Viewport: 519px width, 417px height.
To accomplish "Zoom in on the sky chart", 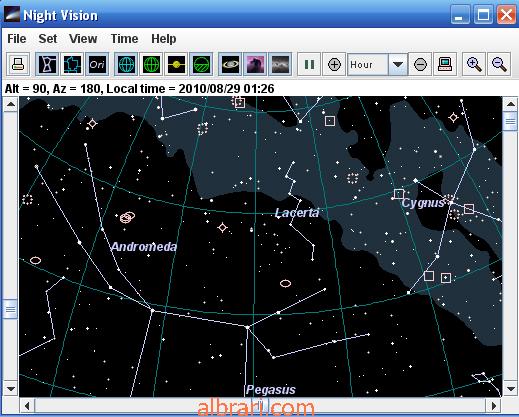I will point(474,64).
